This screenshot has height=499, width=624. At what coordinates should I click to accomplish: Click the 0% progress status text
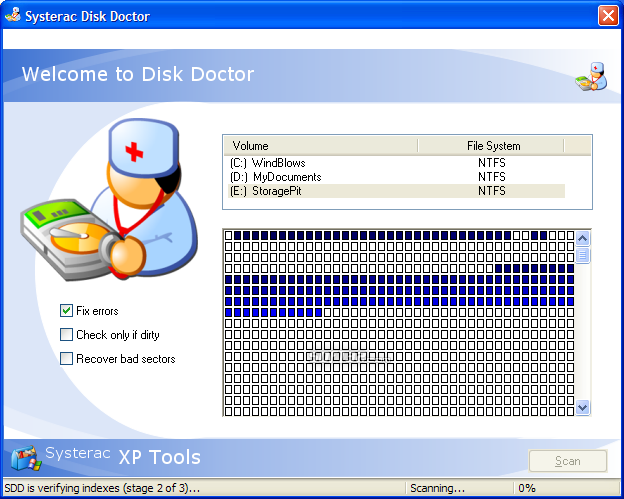526,488
